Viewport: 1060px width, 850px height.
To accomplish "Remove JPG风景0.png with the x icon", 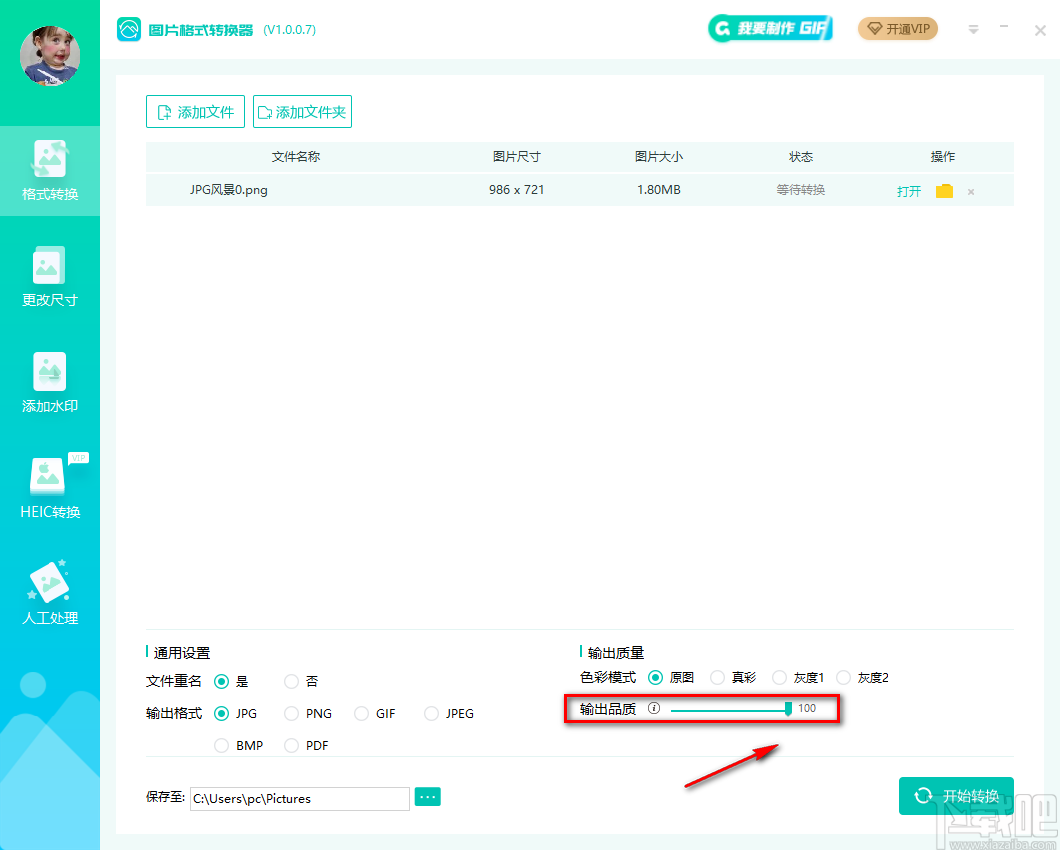I will tap(970, 190).
